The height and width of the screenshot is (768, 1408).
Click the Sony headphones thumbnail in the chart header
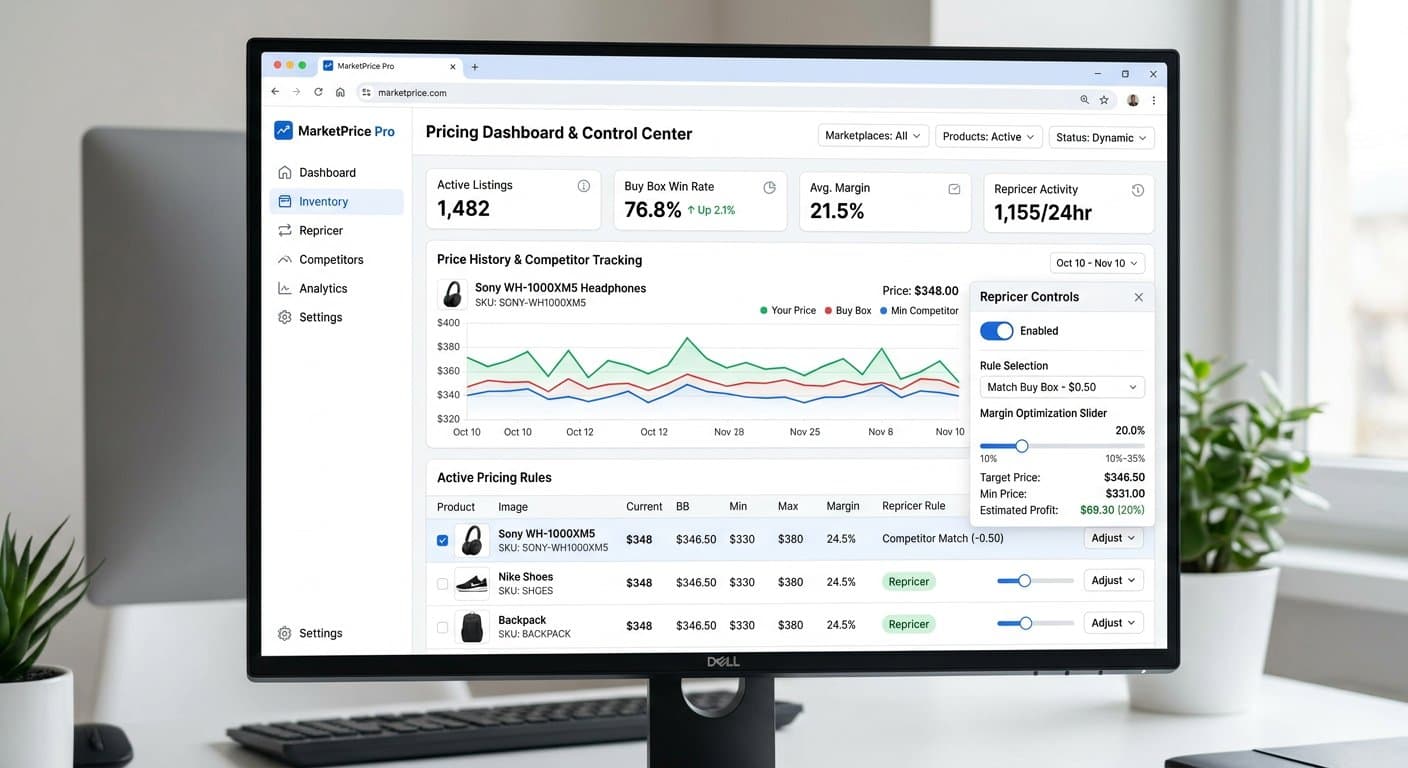(453, 294)
